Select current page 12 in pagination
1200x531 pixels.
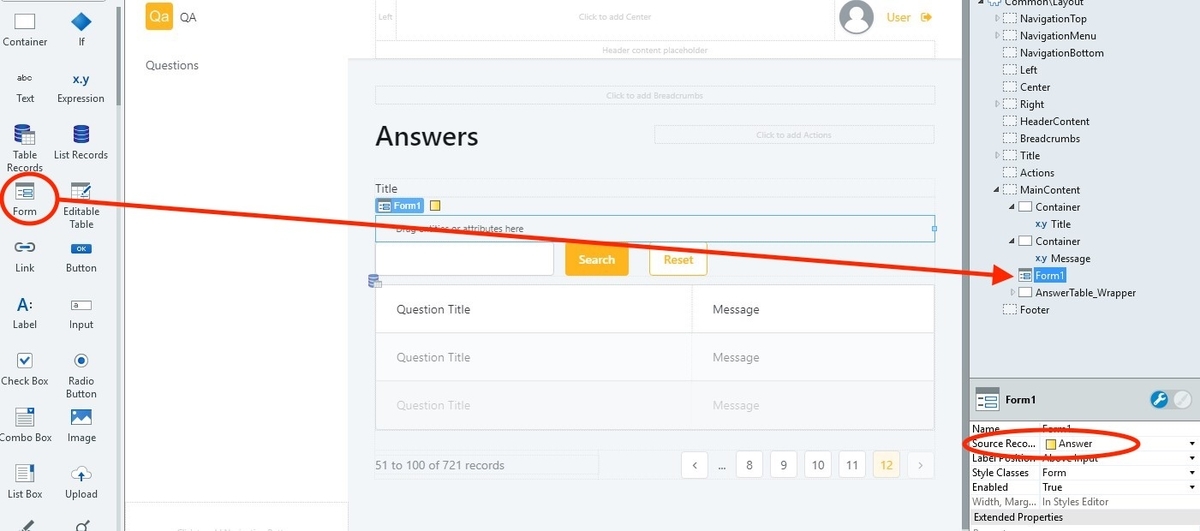(886, 464)
